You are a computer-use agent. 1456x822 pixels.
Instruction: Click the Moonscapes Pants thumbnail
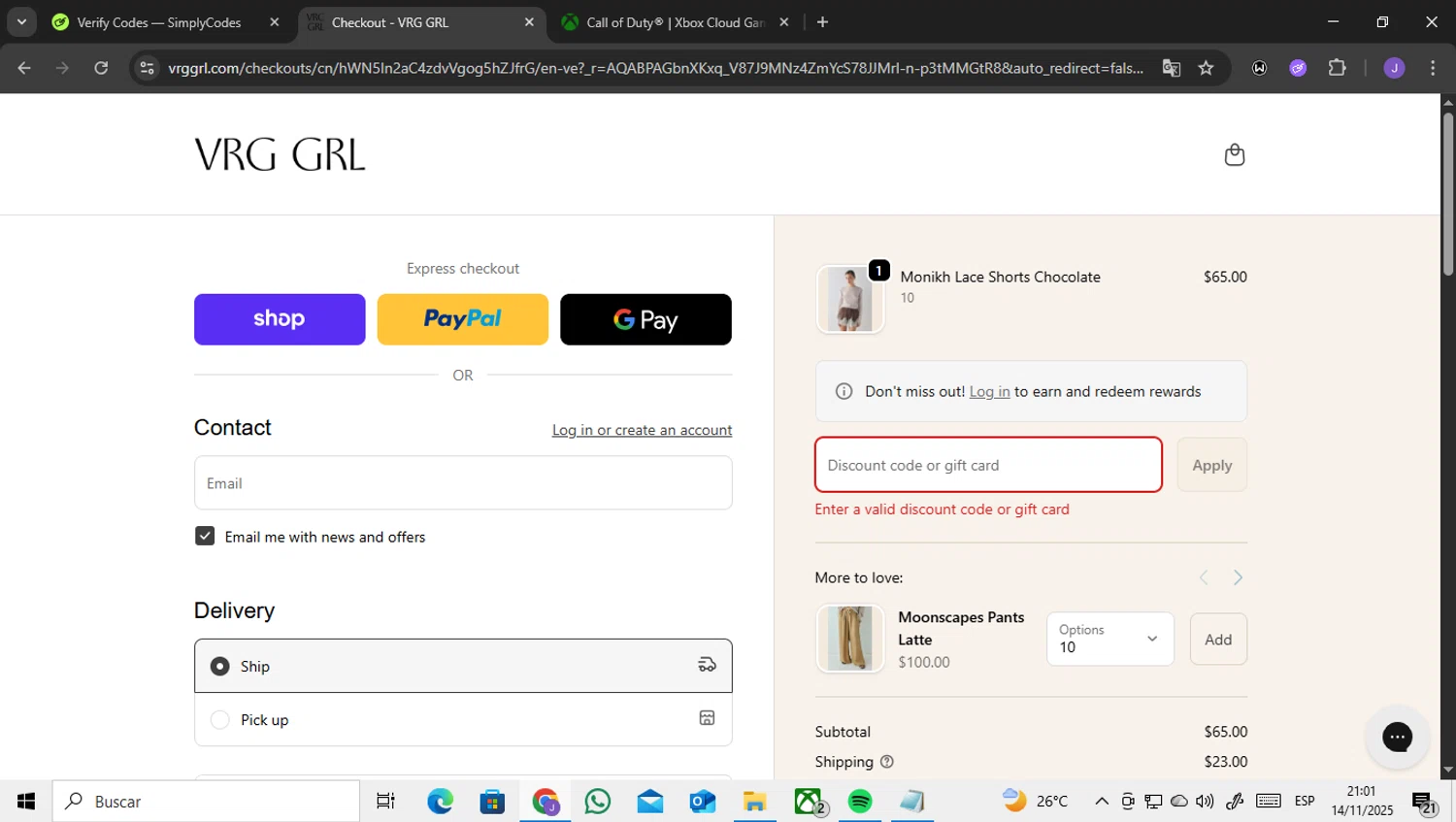(x=850, y=639)
